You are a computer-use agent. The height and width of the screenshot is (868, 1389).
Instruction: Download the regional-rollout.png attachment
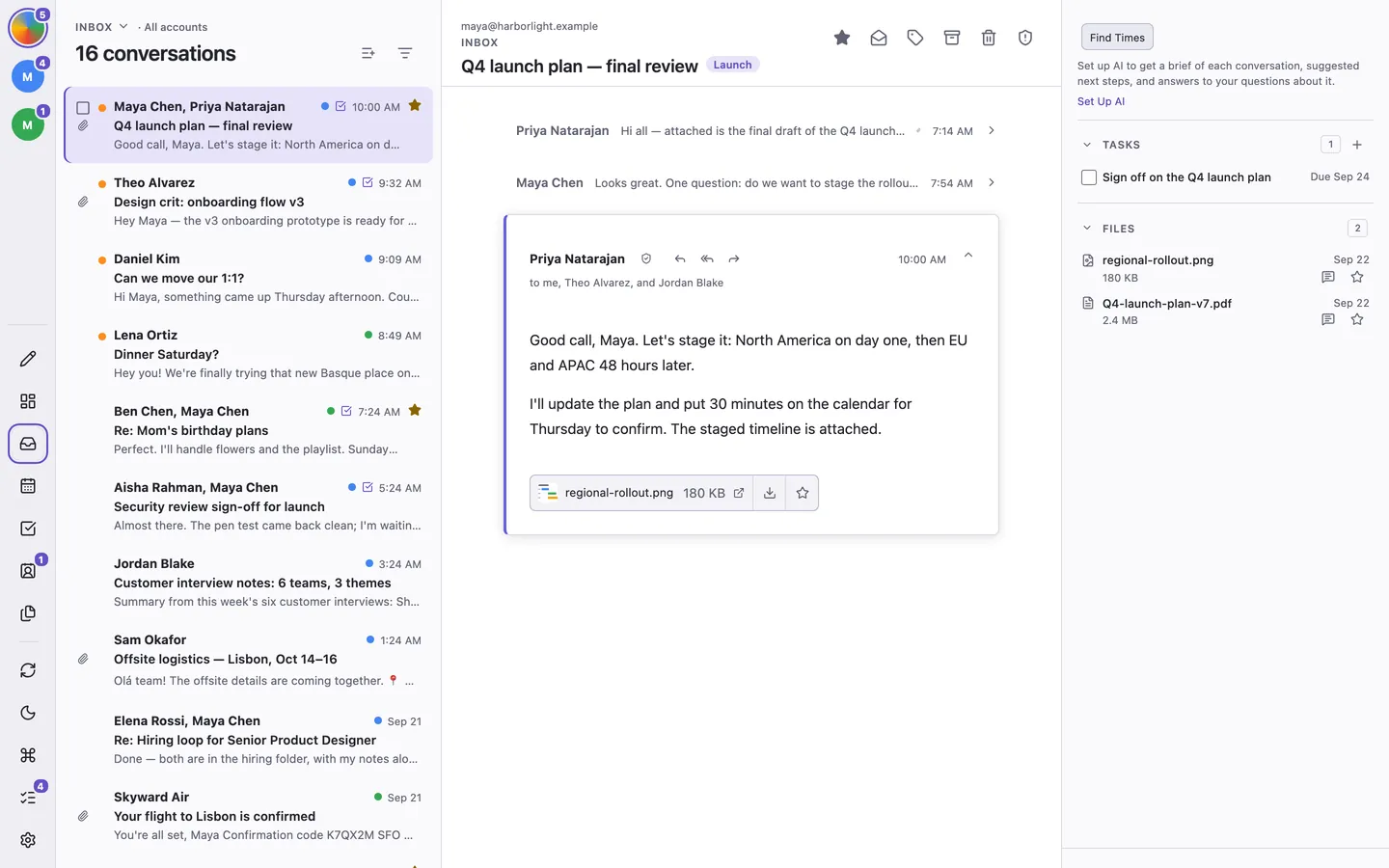[770, 493]
